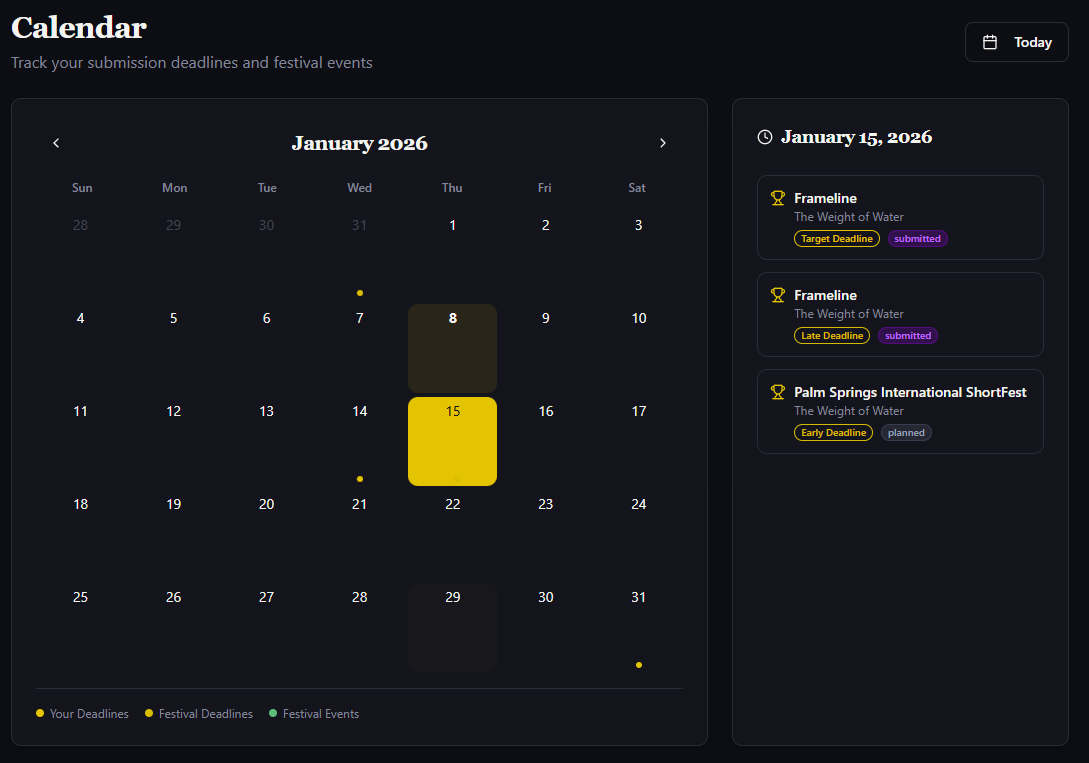Select January 1 on the calendar

[x=452, y=255]
